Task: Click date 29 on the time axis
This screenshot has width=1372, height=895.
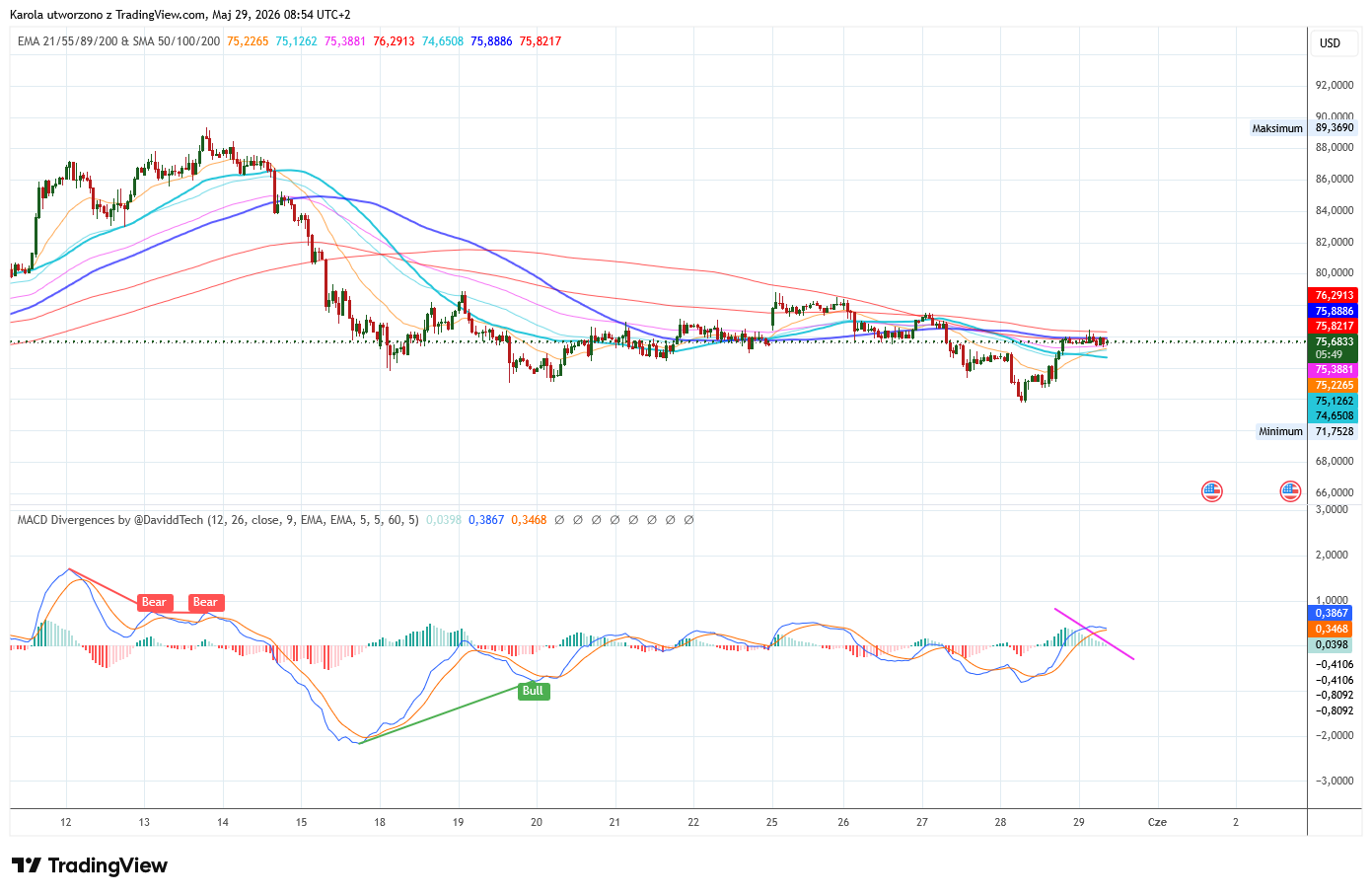Action: (x=1079, y=822)
